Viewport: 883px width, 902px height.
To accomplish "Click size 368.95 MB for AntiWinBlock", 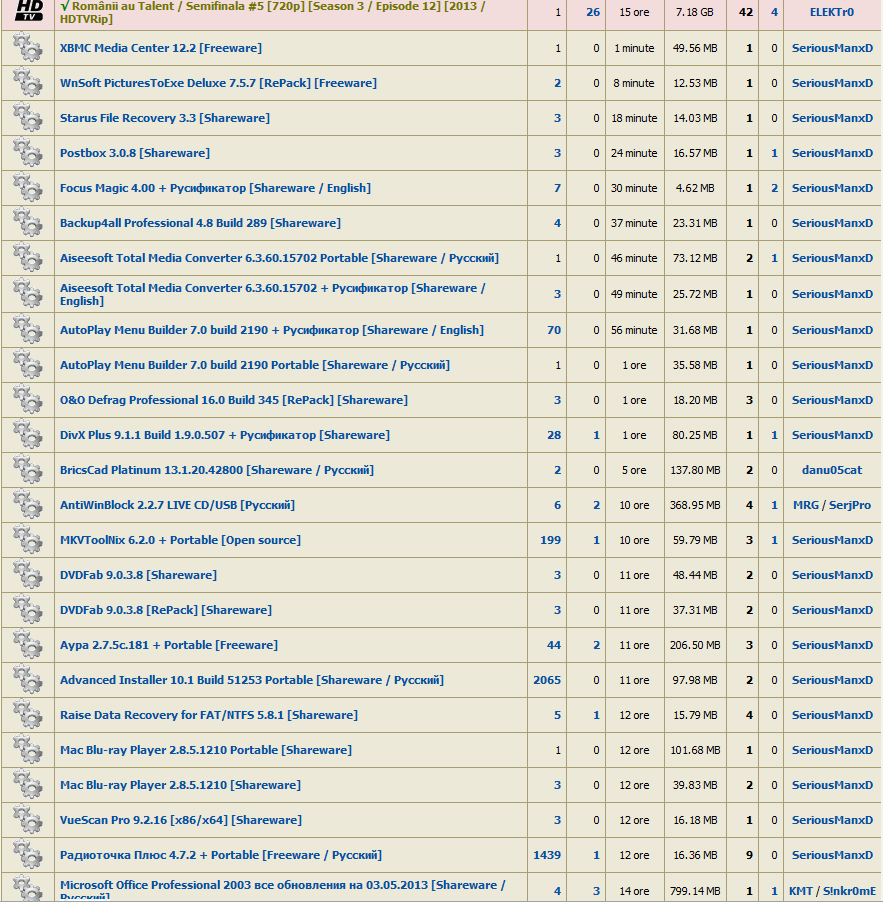I will (695, 506).
